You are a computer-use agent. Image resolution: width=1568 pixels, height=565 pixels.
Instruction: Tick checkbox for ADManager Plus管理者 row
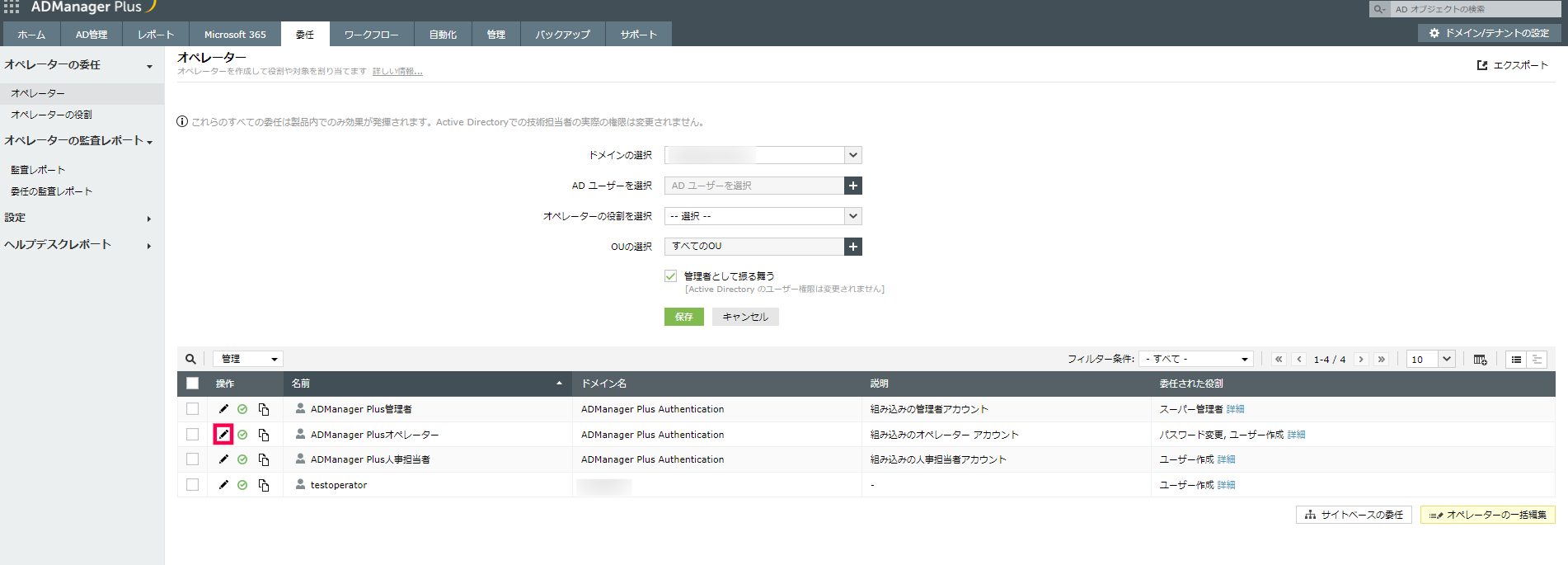192,409
